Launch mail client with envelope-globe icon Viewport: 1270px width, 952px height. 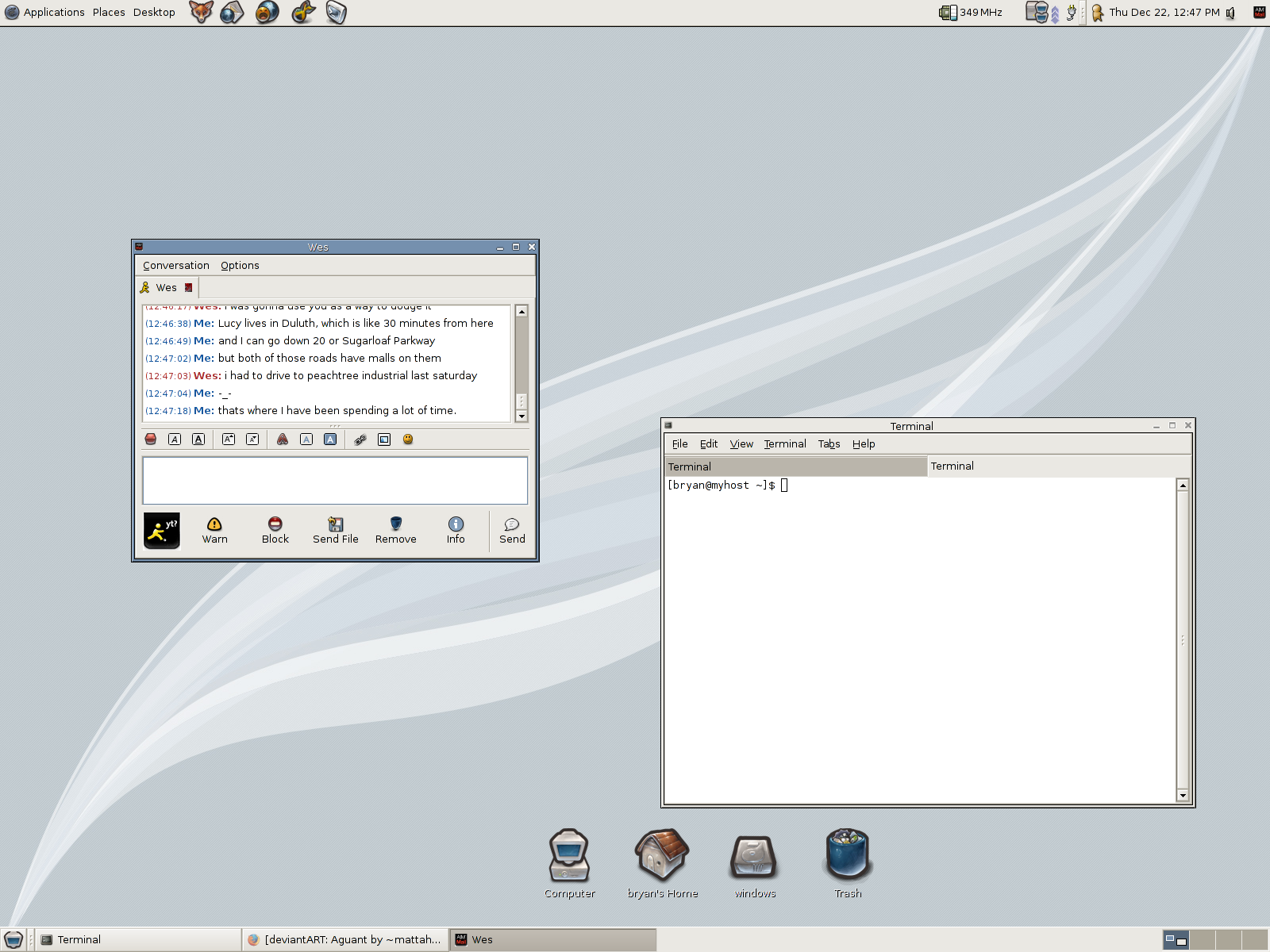tap(233, 12)
